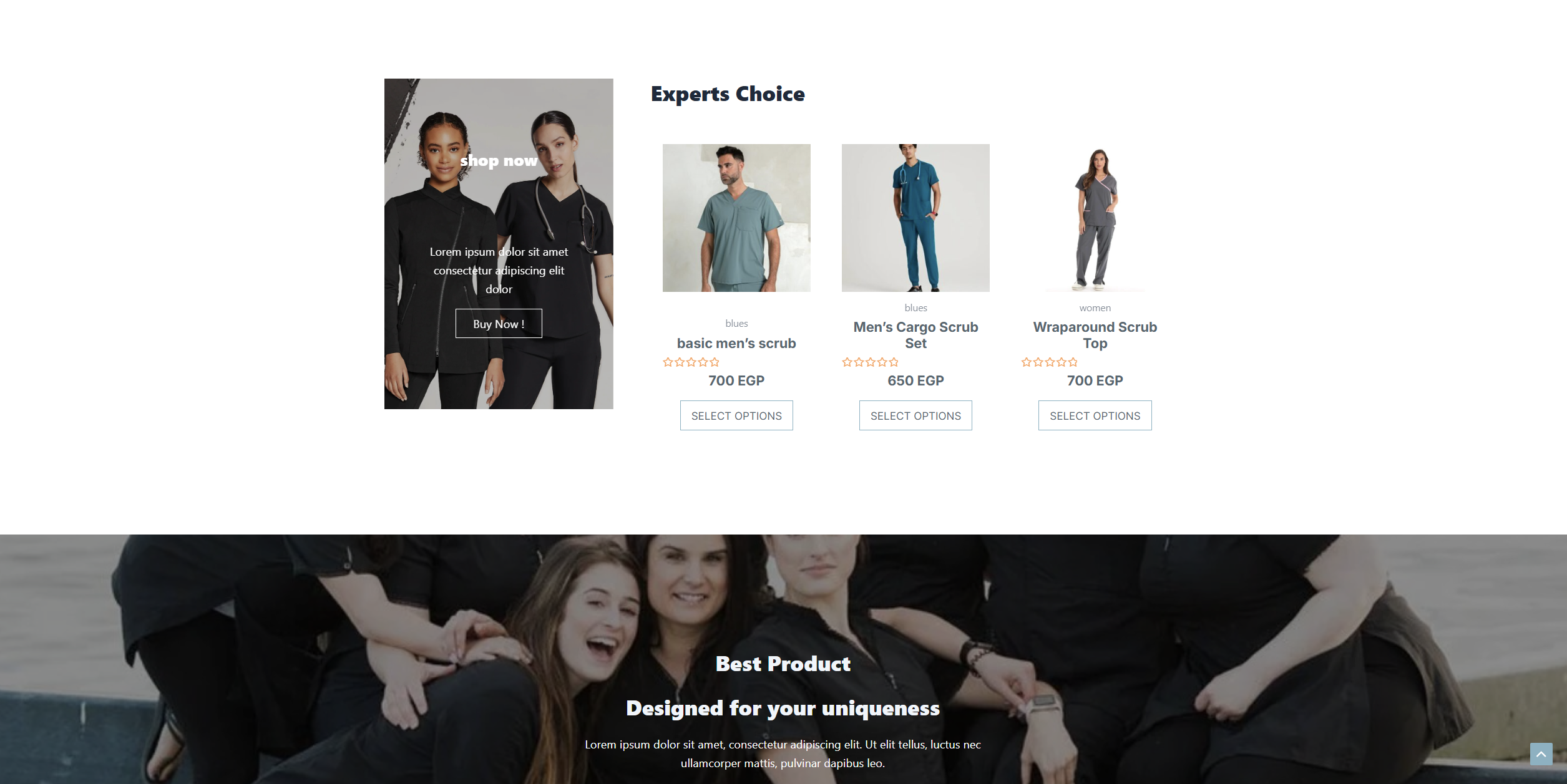Click the Buy Now! button

pos(499,324)
